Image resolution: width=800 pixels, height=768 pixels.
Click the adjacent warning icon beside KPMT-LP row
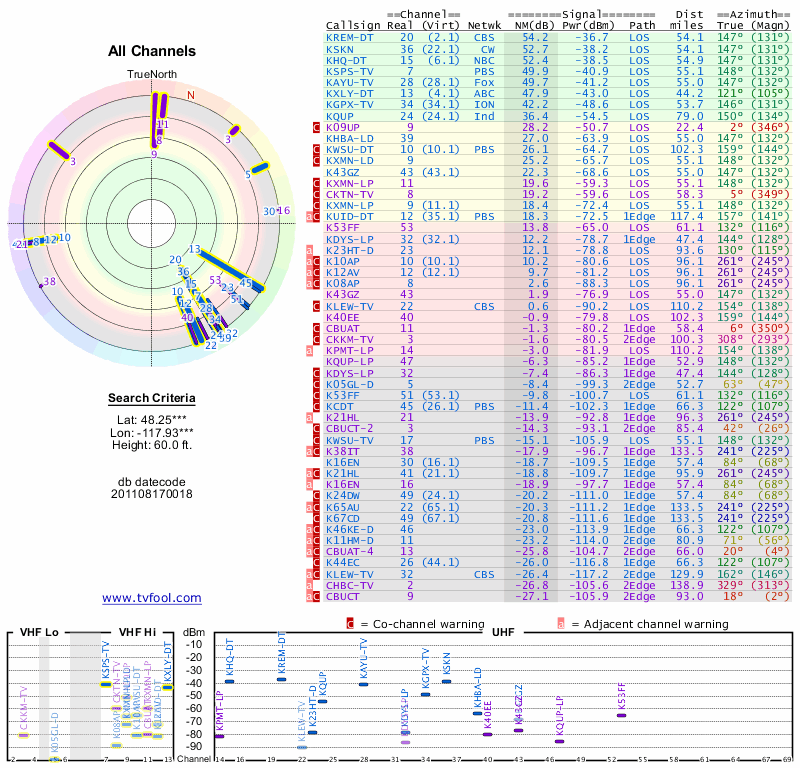[309, 351]
